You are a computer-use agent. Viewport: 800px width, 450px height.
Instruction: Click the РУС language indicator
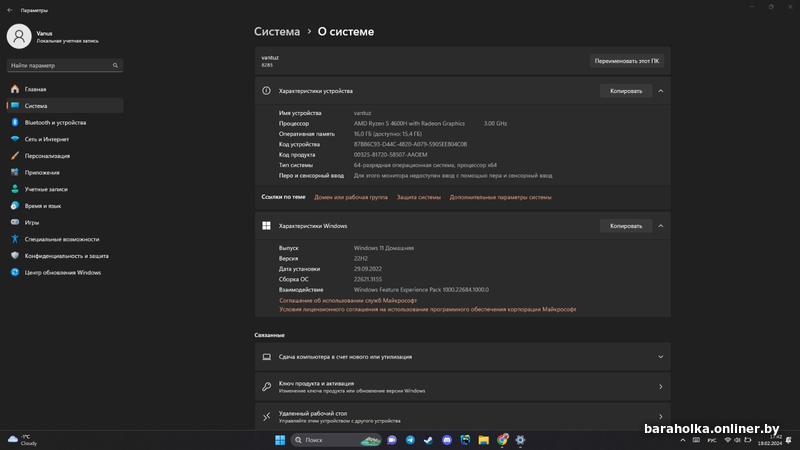point(712,440)
